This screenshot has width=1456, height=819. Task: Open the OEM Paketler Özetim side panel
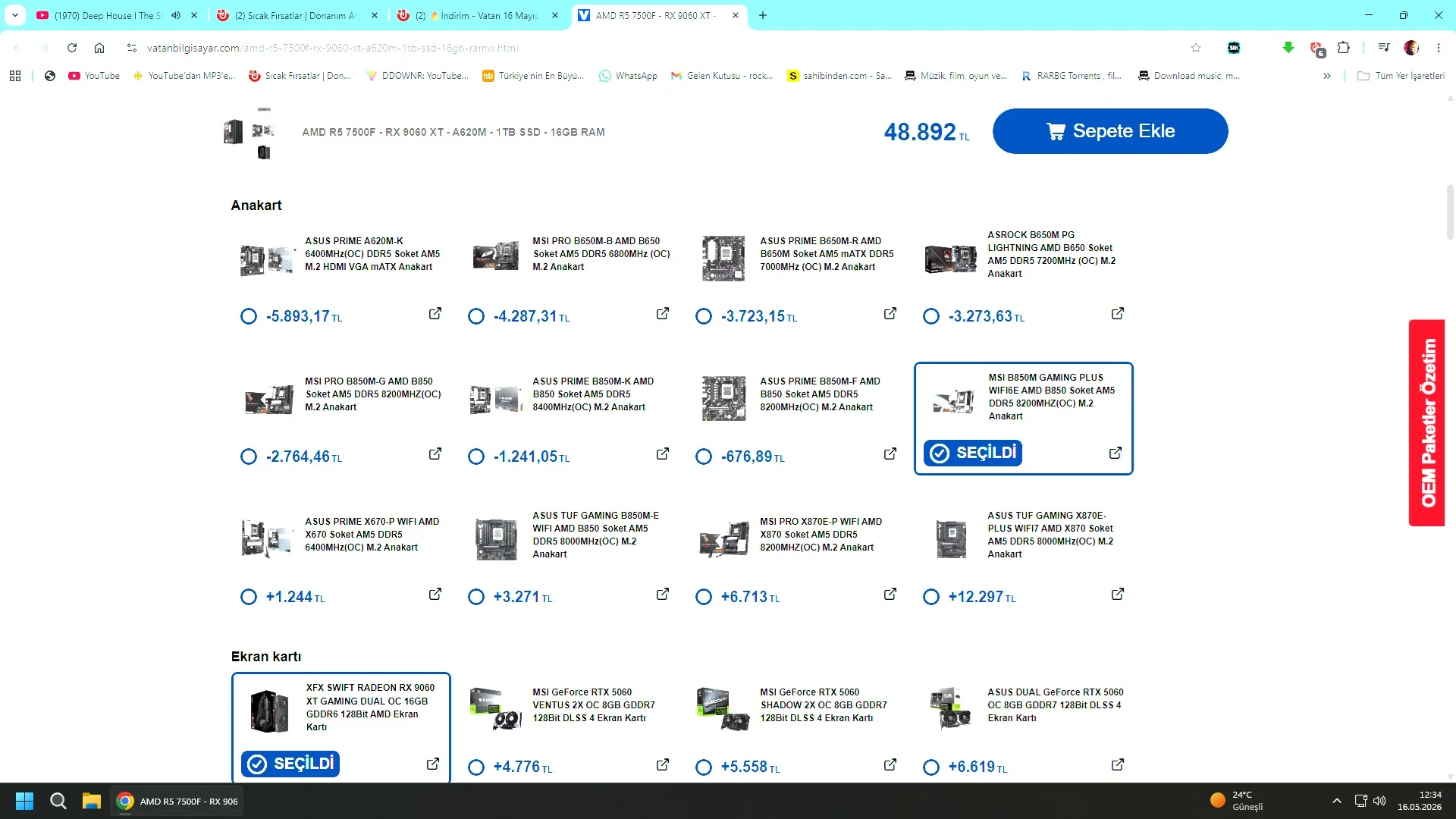tap(1427, 422)
